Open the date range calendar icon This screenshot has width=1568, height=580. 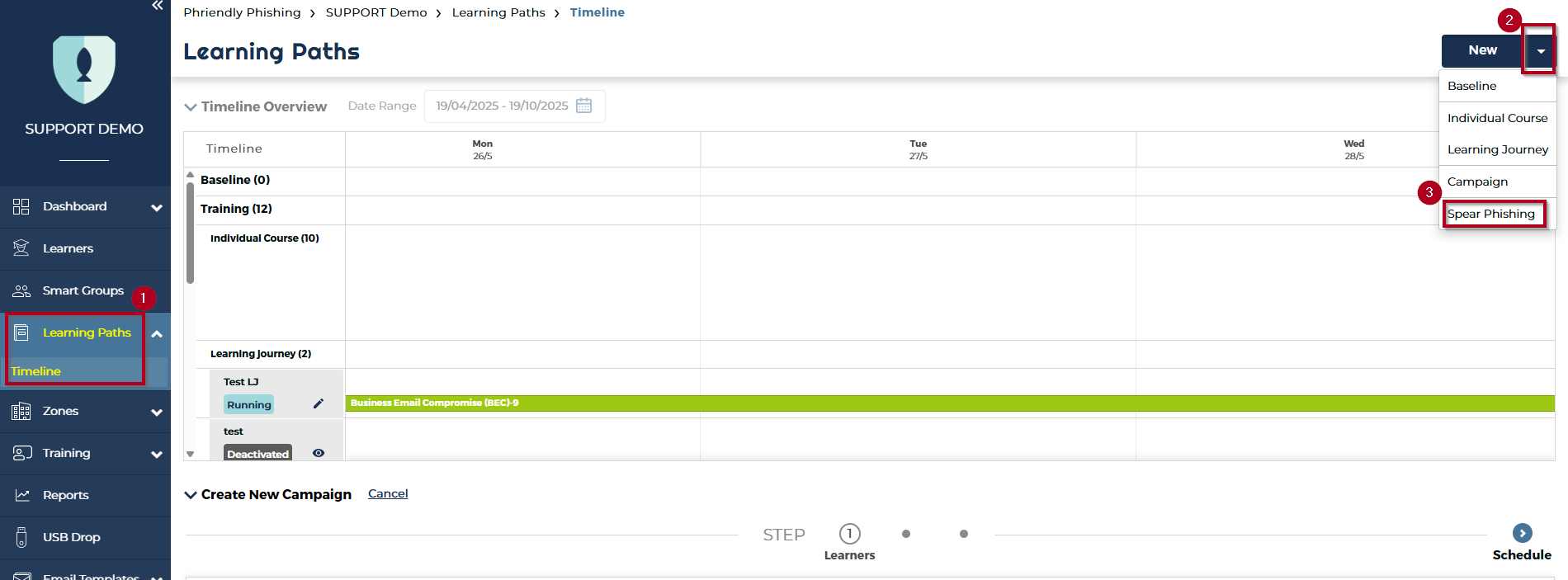[583, 106]
